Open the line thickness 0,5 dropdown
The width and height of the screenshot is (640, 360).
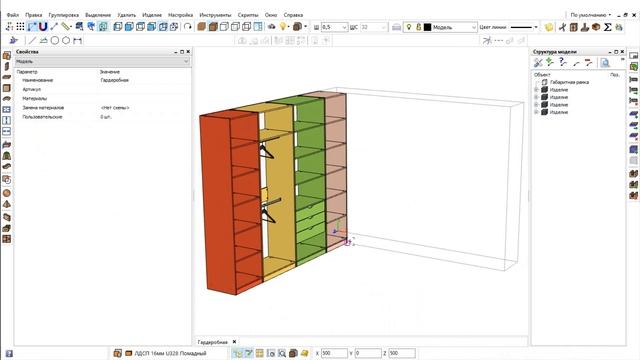coord(344,27)
